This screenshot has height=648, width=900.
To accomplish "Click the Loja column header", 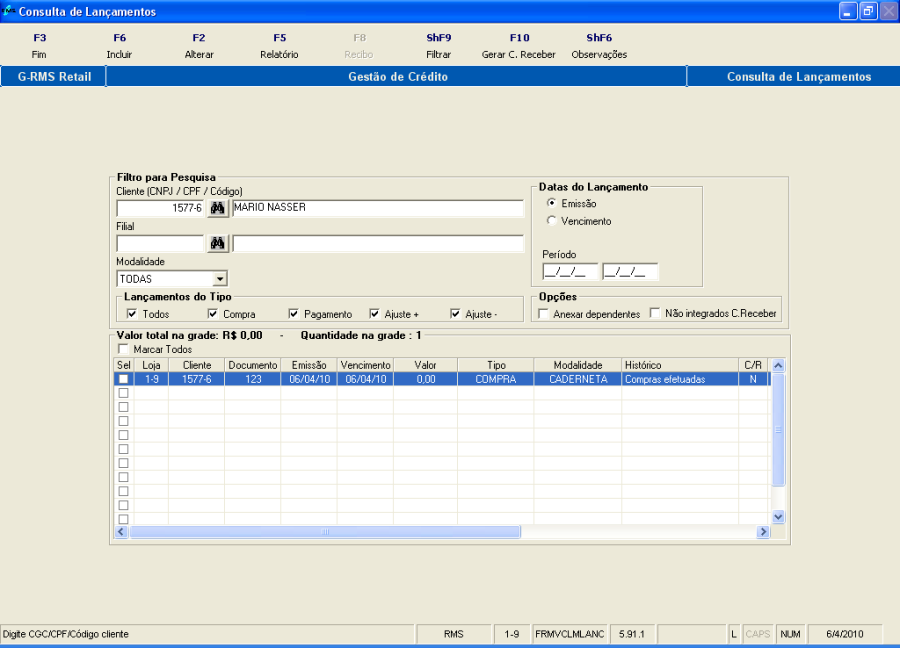I will 152,365.
